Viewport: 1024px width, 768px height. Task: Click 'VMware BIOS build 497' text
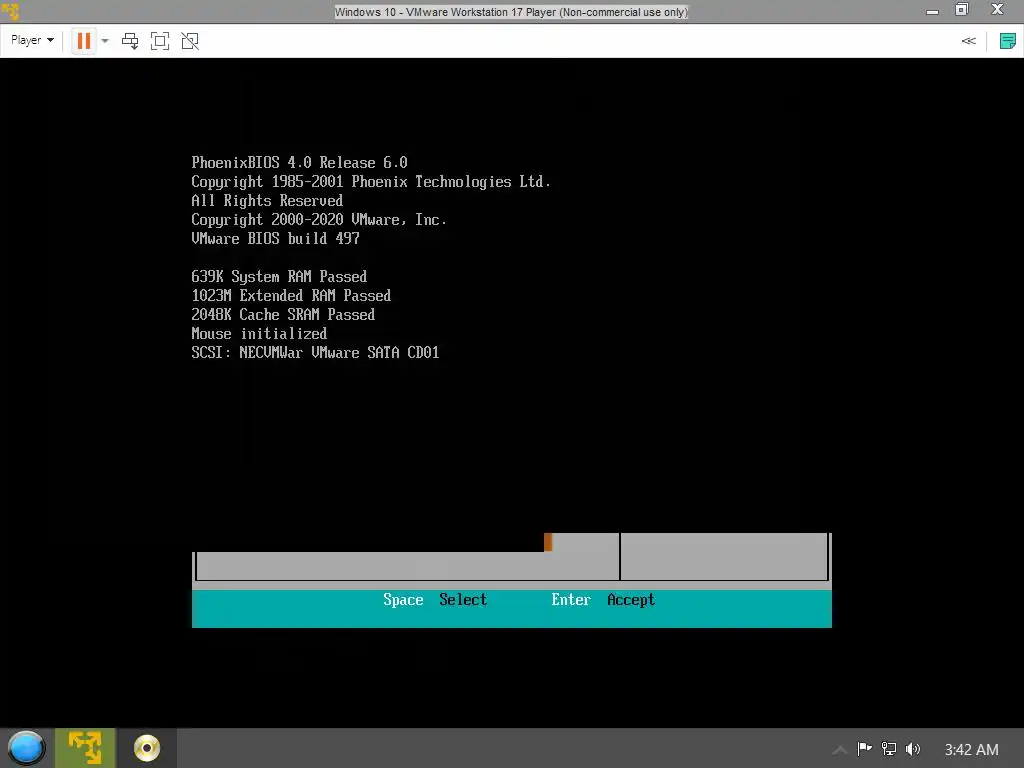point(275,238)
